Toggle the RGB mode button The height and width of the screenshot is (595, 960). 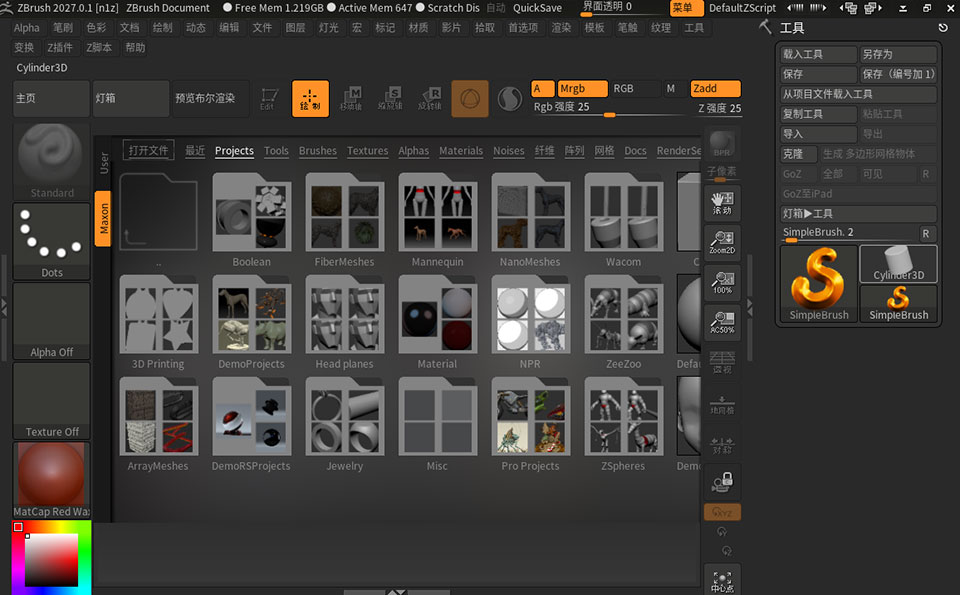[635, 89]
